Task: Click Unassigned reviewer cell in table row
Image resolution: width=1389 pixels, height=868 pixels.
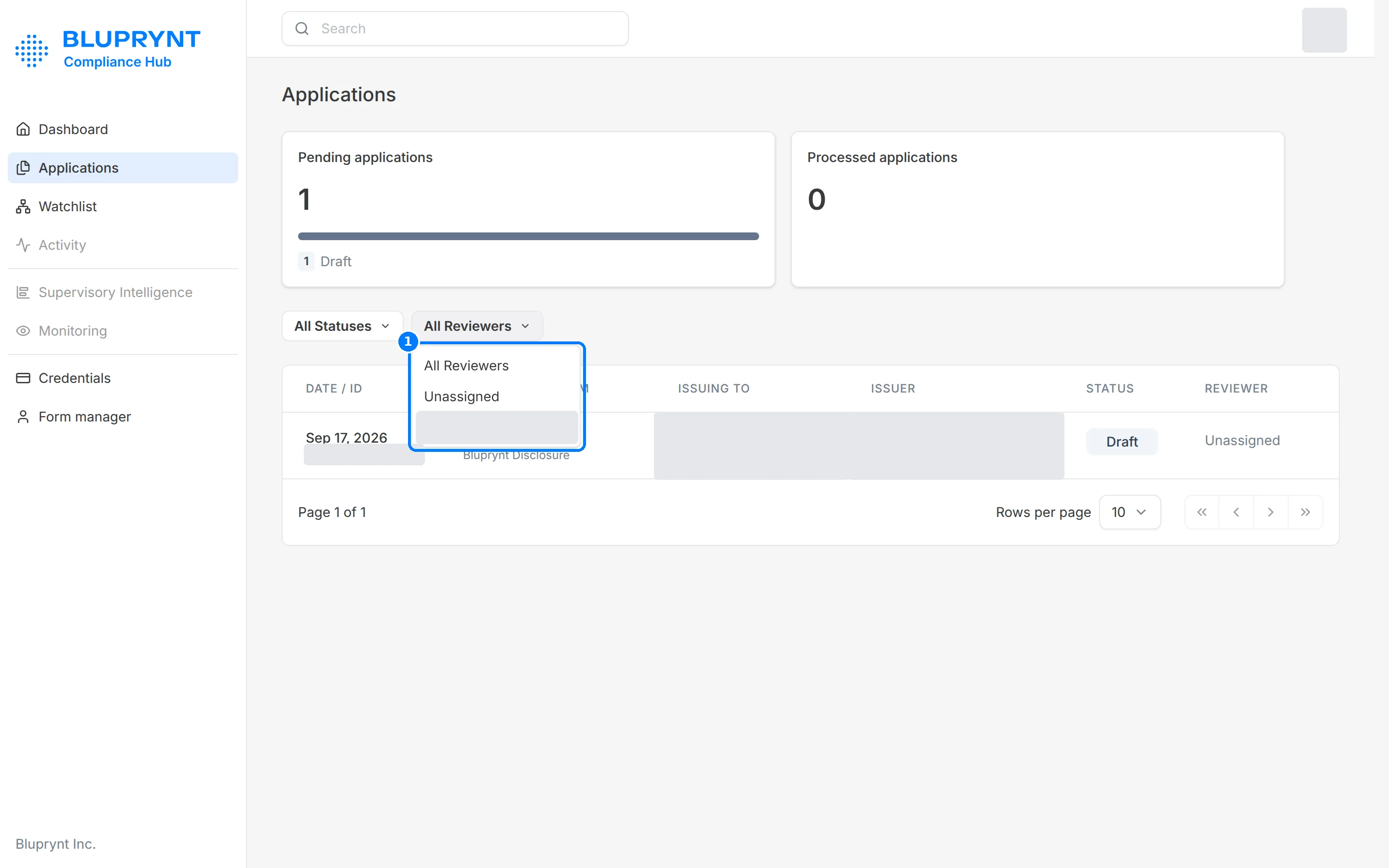Action: pyautogui.click(x=1242, y=440)
